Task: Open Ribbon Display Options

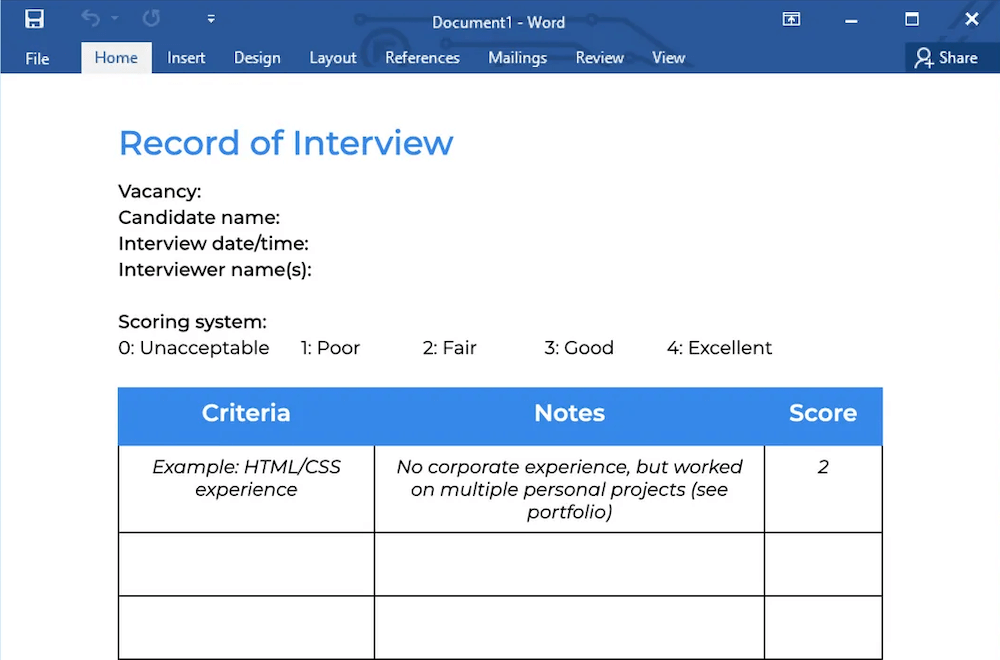Action: coord(791,19)
